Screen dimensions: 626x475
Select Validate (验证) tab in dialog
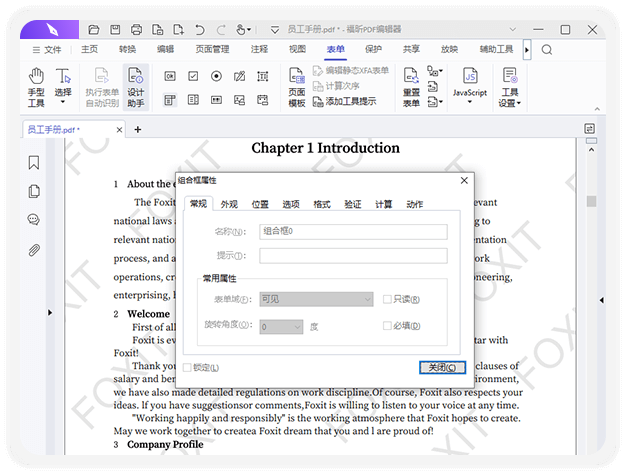pyautogui.click(x=353, y=204)
